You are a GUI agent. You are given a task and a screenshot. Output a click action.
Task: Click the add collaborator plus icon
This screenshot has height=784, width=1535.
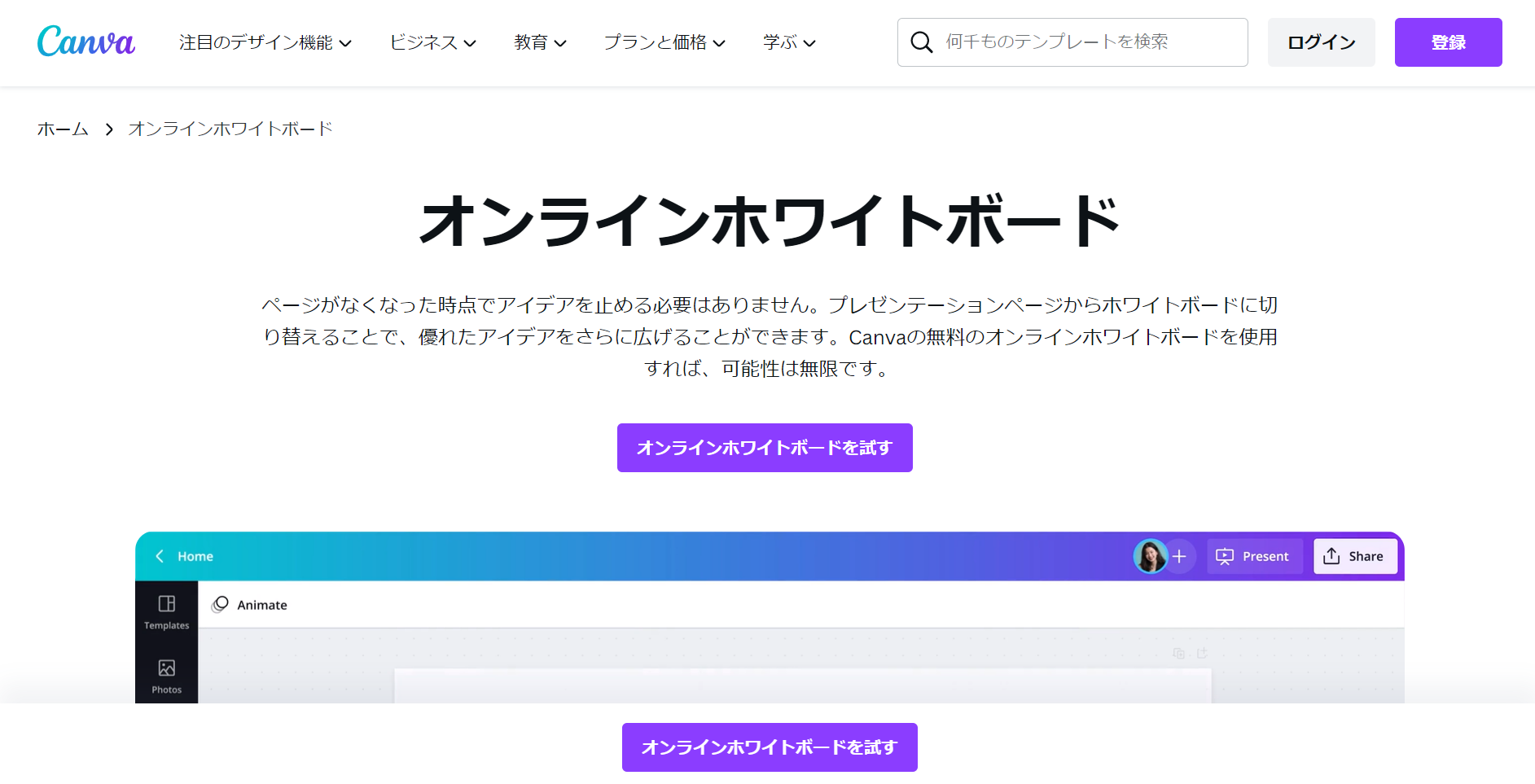click(1180, 556)
